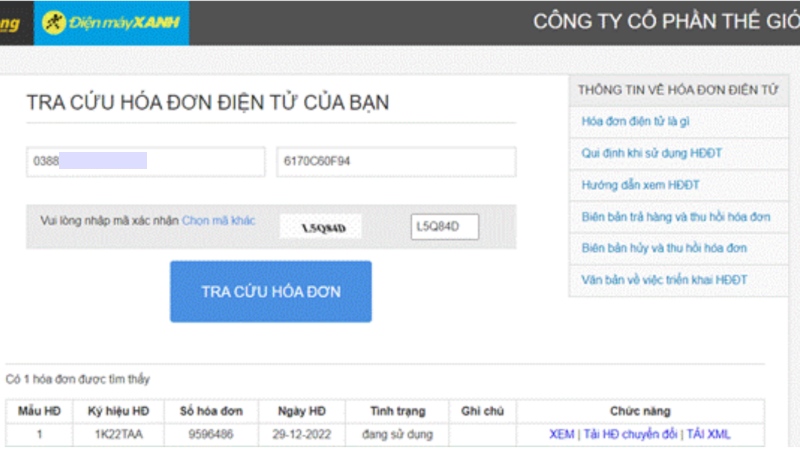Click 'Tải HĐ chuyển đổi' link
Viewport: 800px width, 450px height.
(x=630, y=434)
